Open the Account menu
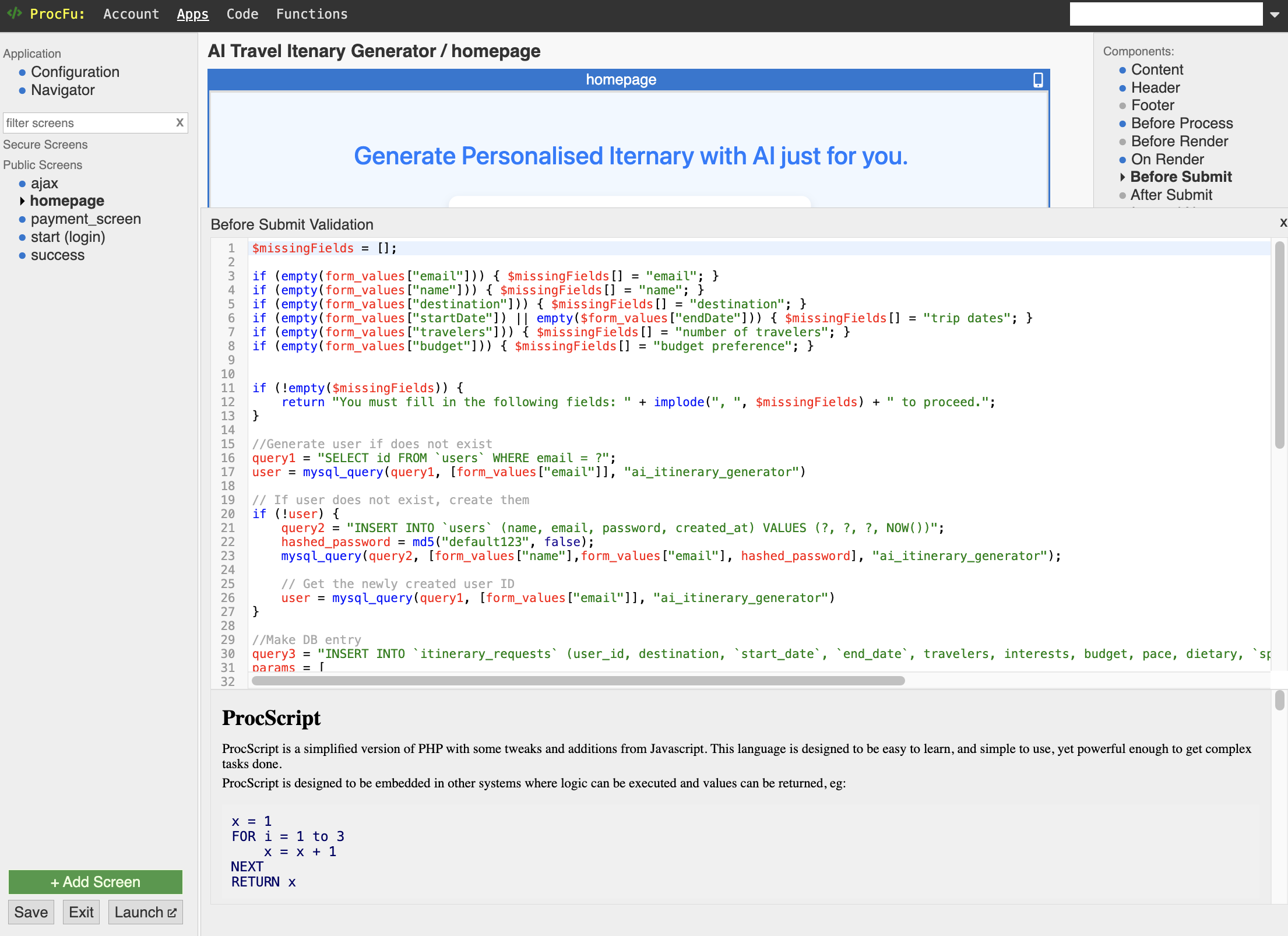Image resolution: width=1288 pixels, height=936 pixels. coord(131,14)
